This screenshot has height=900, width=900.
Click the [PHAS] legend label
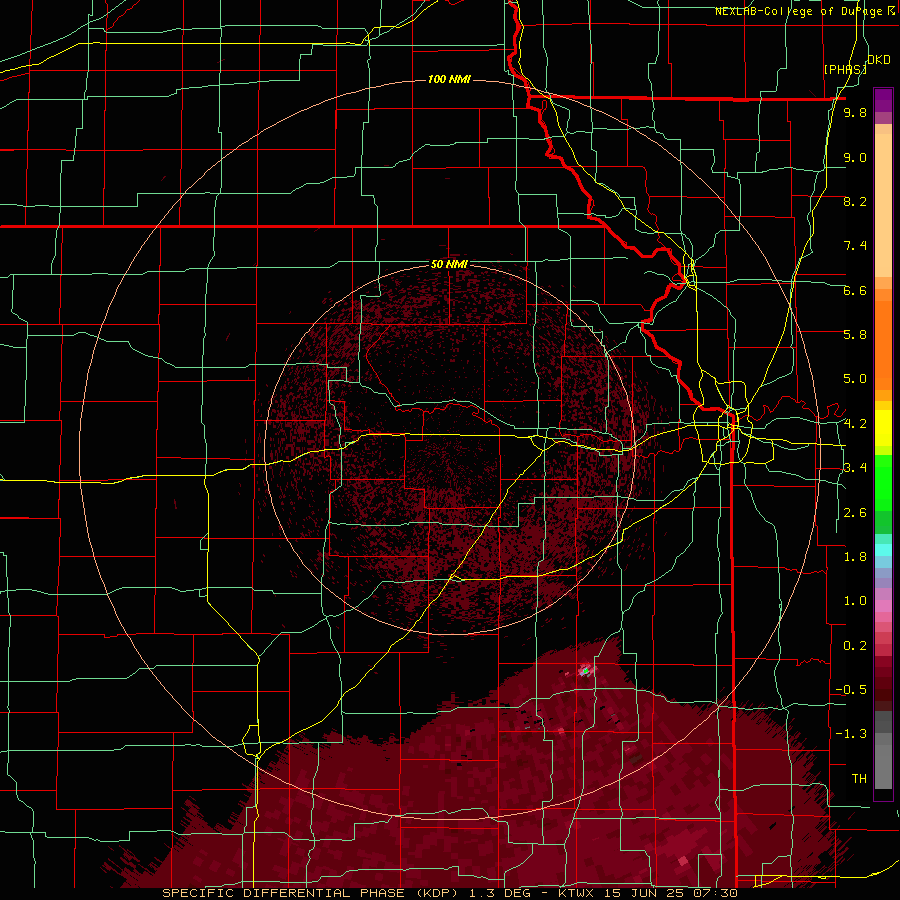point(845,69)
